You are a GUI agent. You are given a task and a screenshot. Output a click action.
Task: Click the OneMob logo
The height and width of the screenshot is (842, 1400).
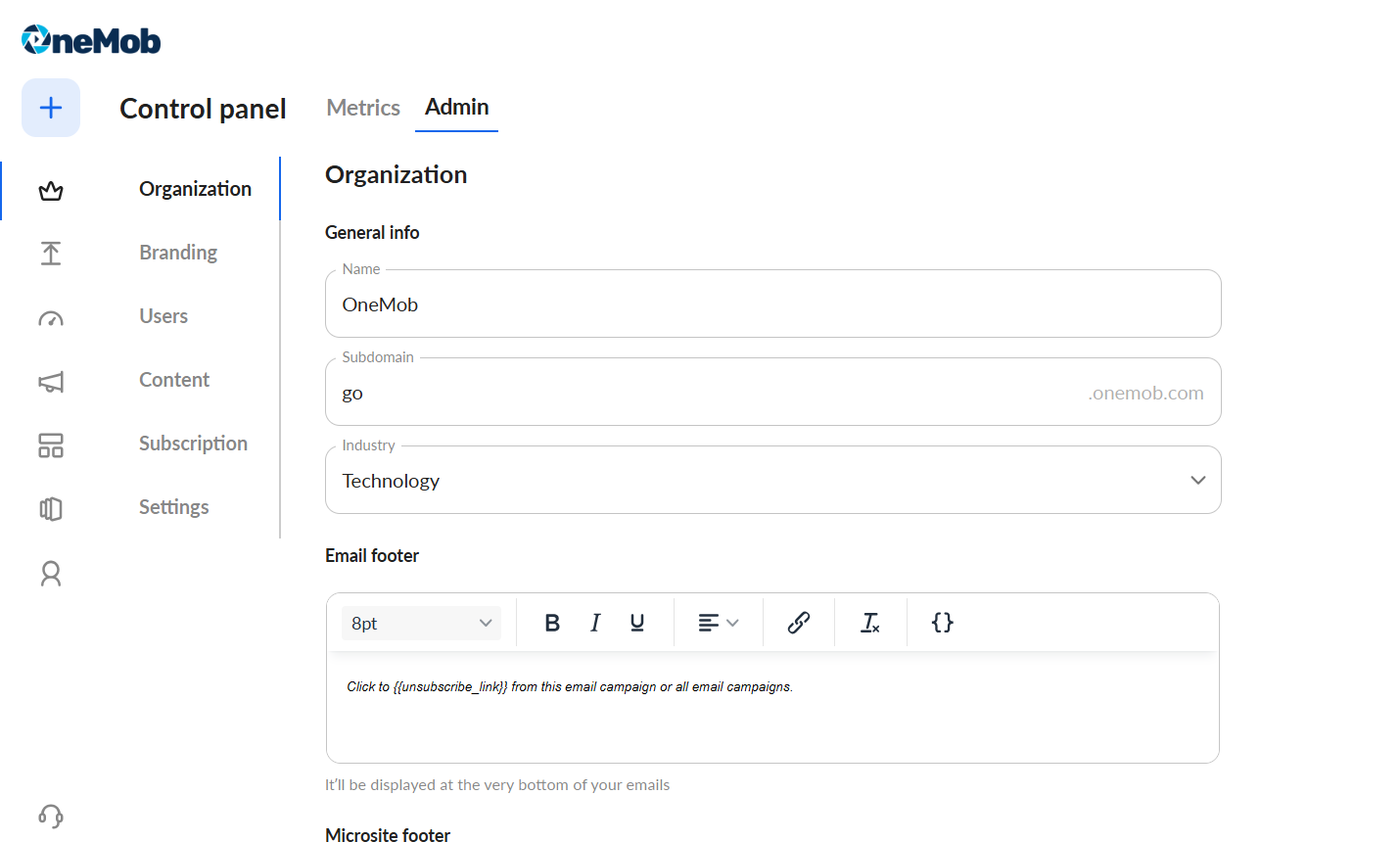point(91,40)
